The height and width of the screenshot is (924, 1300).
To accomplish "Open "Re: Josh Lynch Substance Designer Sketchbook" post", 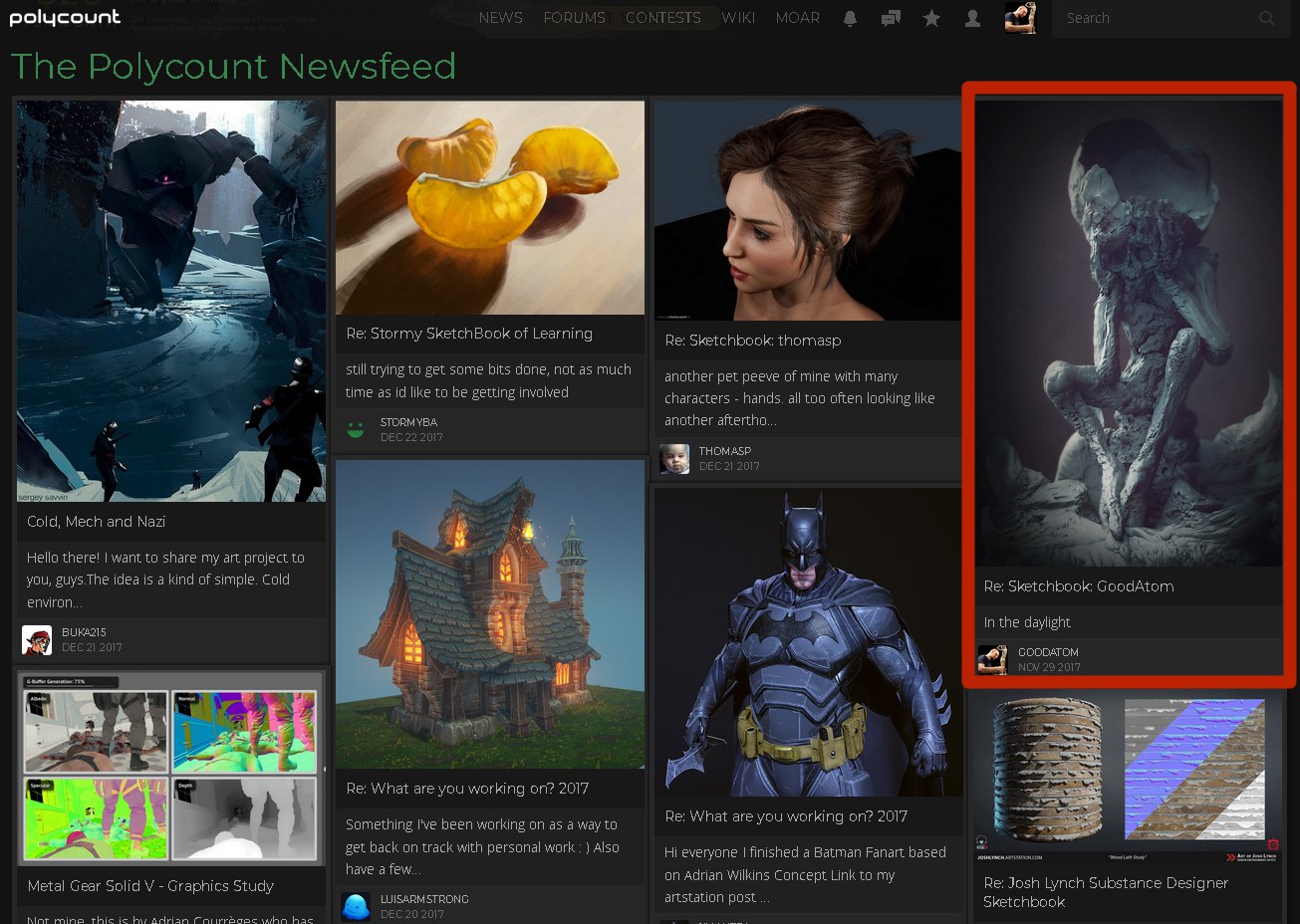I will click(1106, 892).
